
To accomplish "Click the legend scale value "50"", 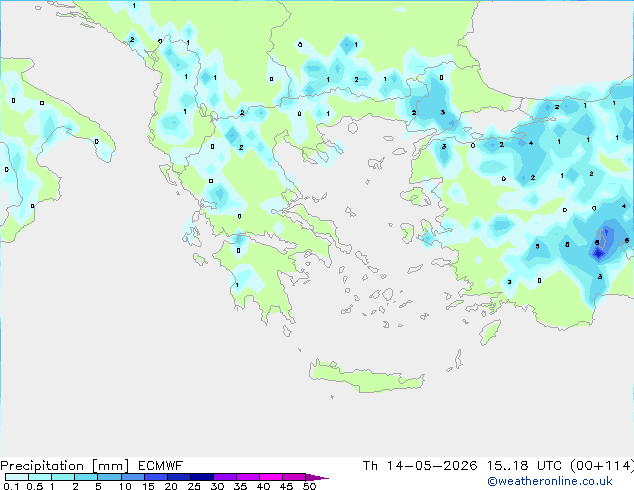I will click(x=309, y=486).
